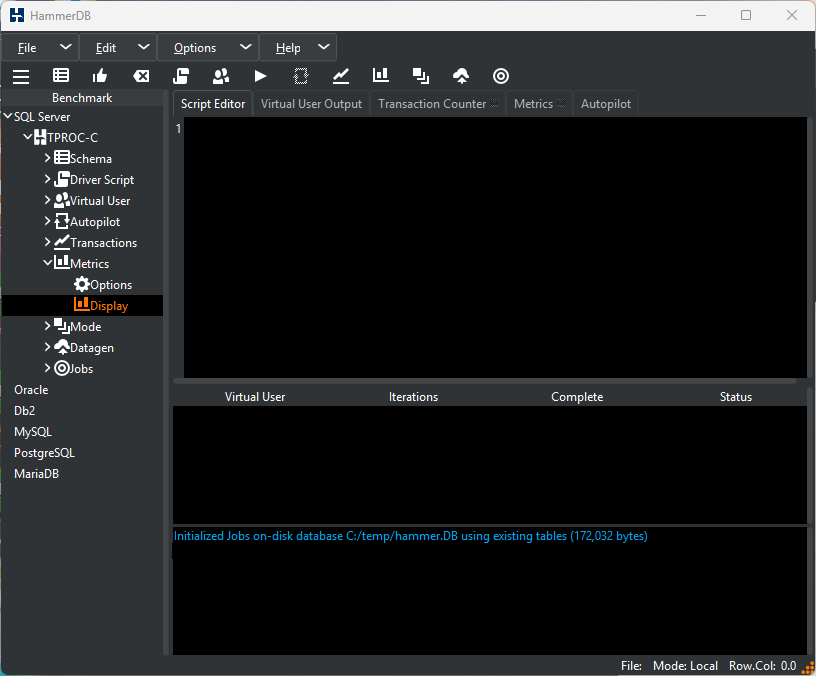Switch to the Virtual User Output tab
This screenshot has width=816, height=676.
tap(311, 104)
